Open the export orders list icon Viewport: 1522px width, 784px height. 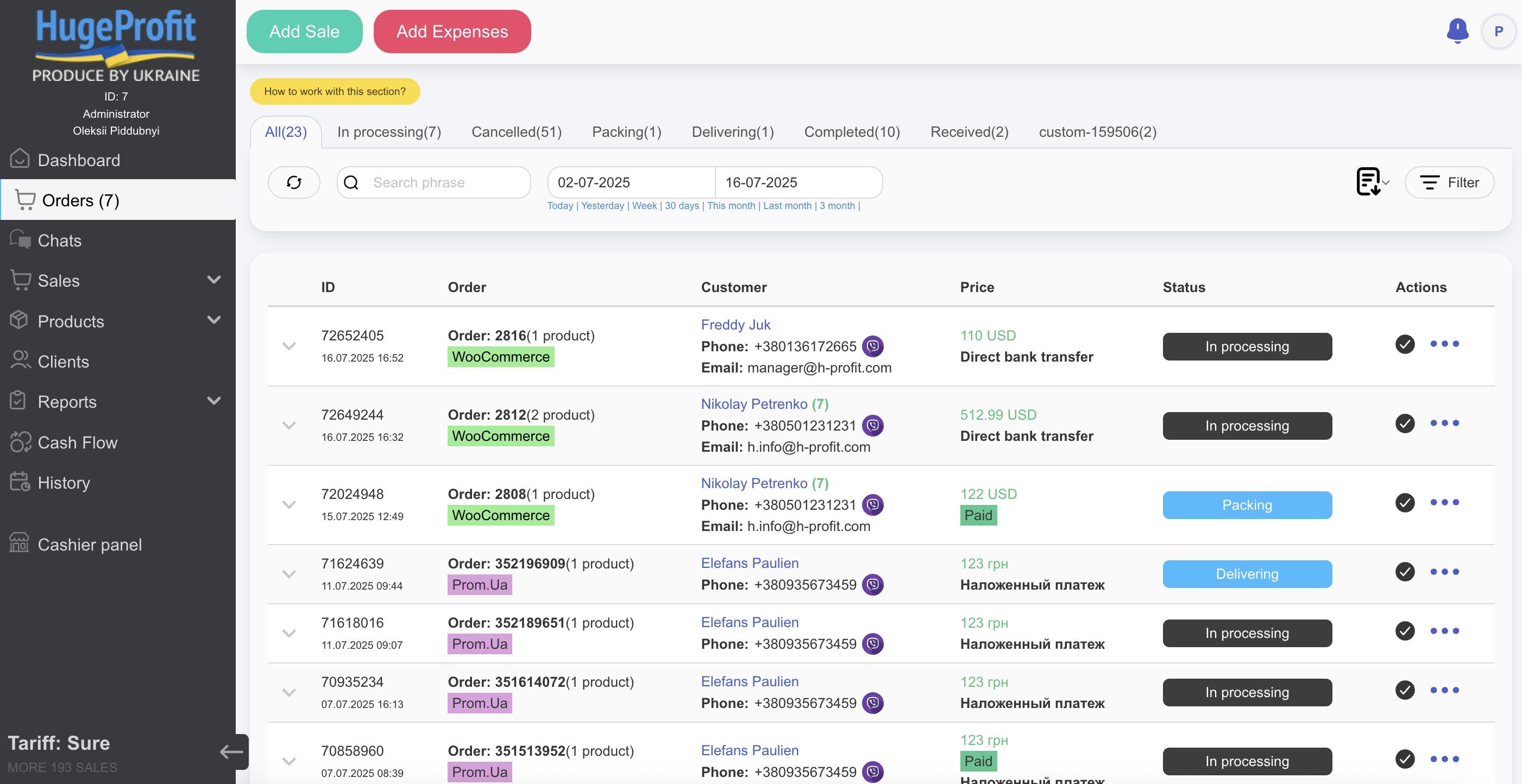tap(1369, 182)
